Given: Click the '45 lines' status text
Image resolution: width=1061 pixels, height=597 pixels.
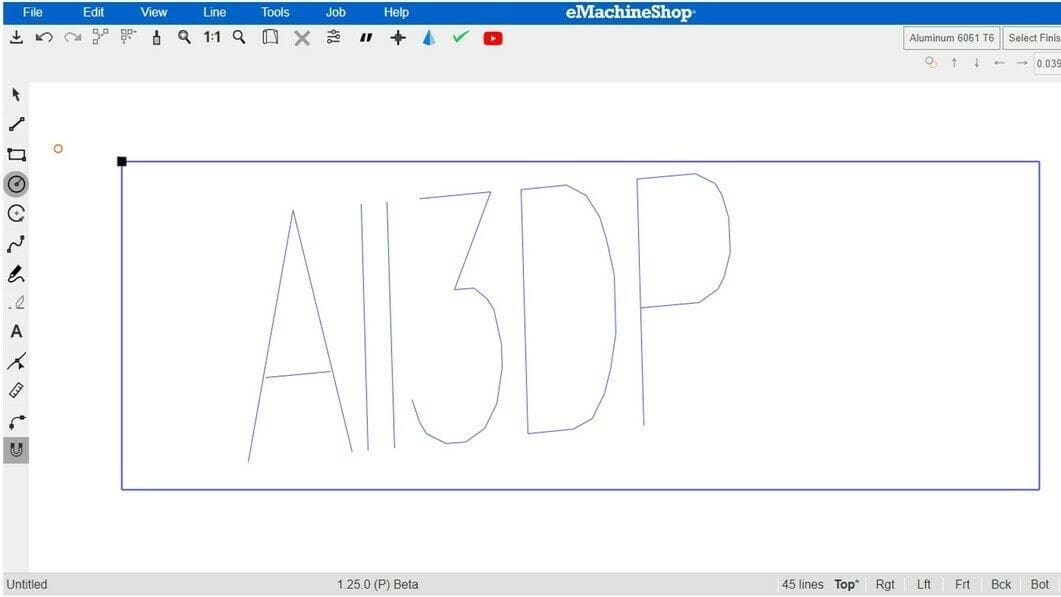Looking at the screenshot, I should (803, 584).
